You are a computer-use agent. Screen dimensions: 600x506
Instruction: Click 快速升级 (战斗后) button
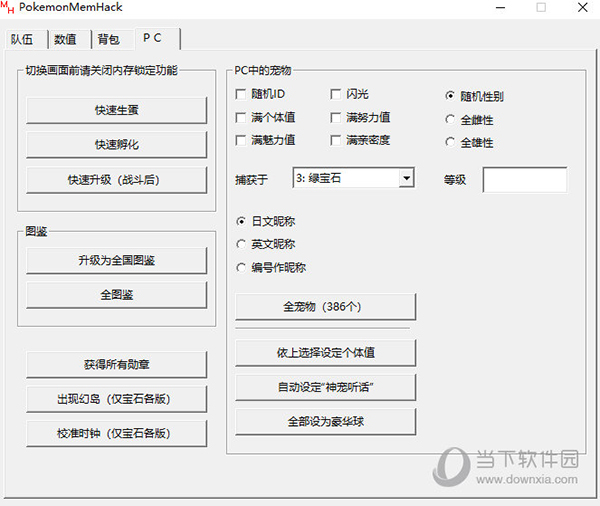point(117,180)
